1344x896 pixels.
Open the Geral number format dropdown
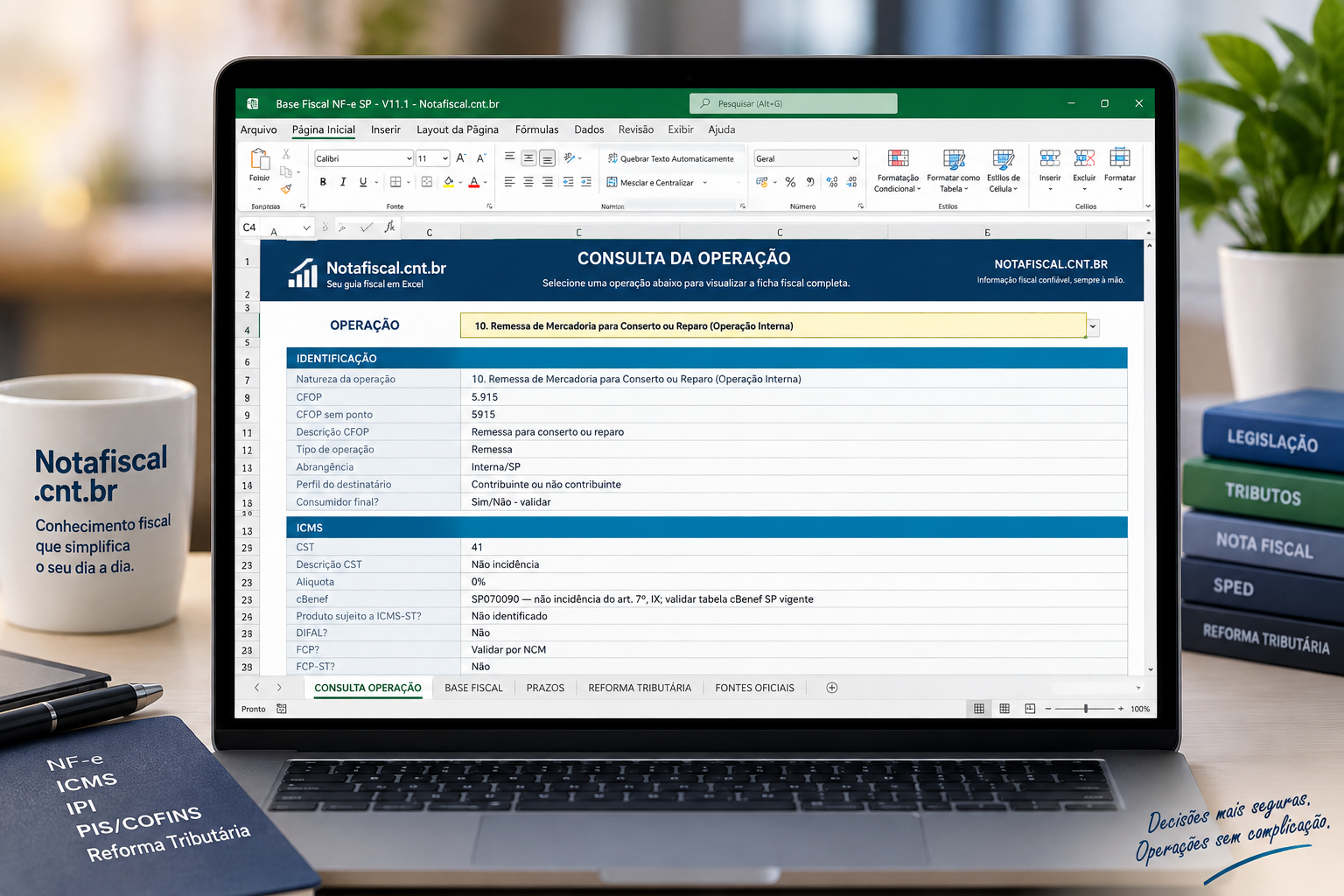pos(855,158)
